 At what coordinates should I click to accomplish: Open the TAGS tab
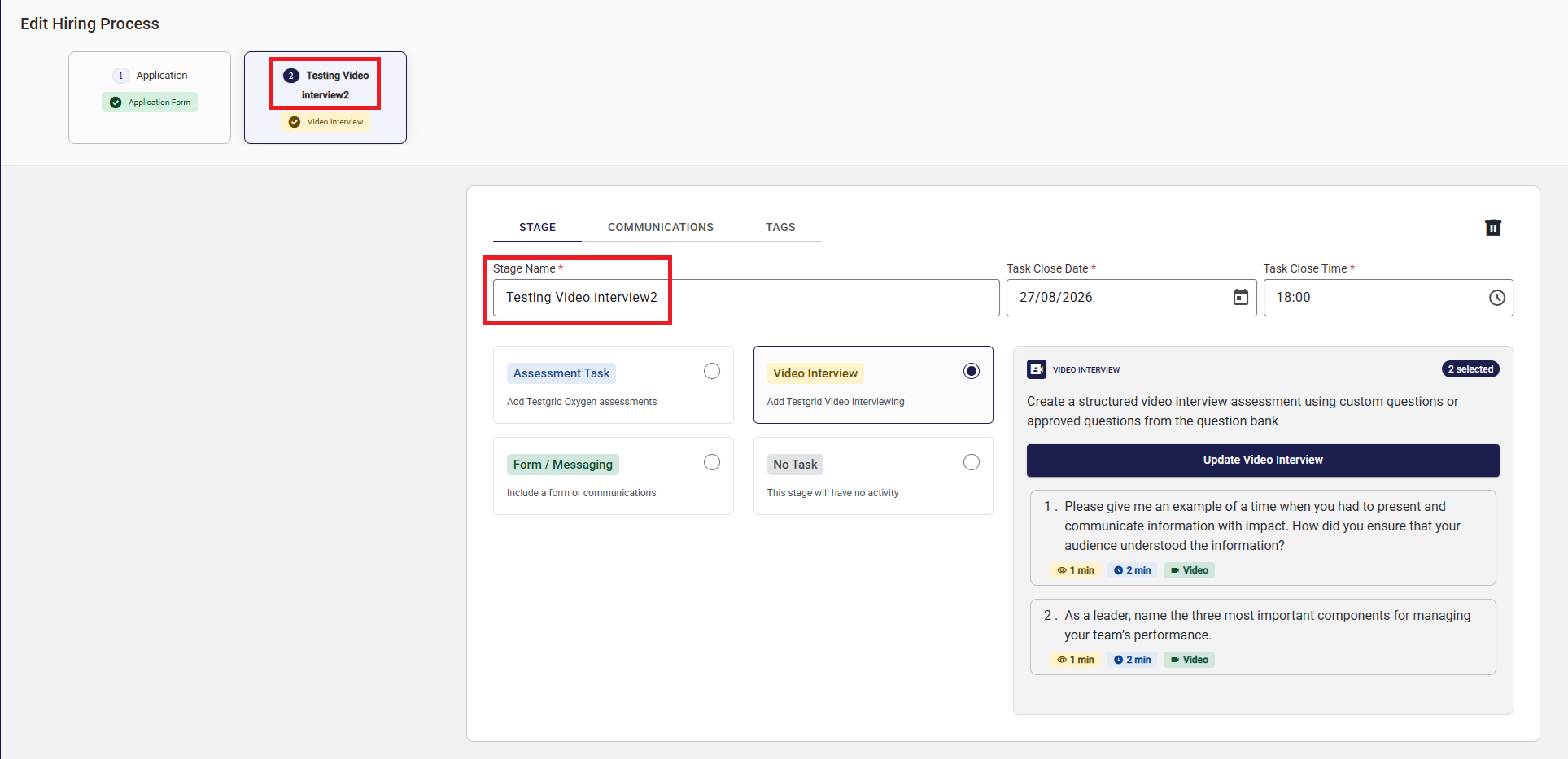point(780,227)
